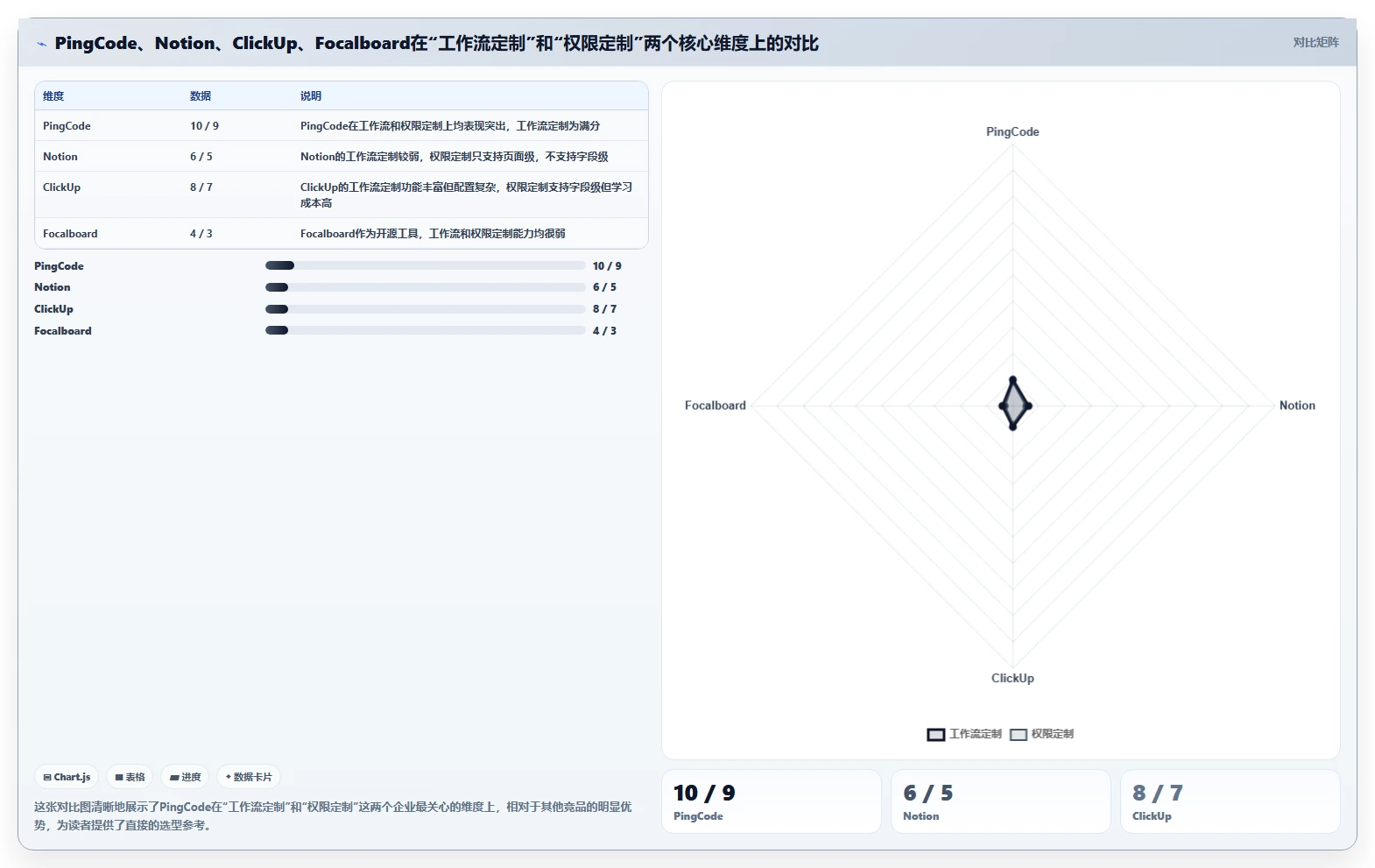Click the 数据 table column header
This screenshot has width=1375, height=868.
tap(201, 96)
